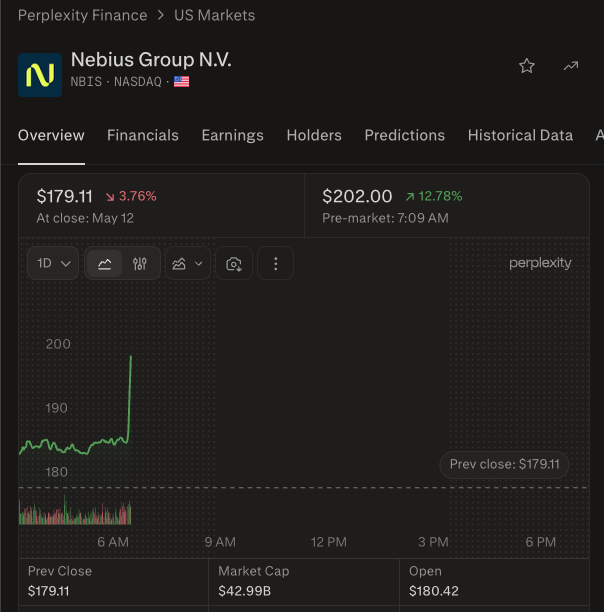Open the 1D time range dropdown

53,263
